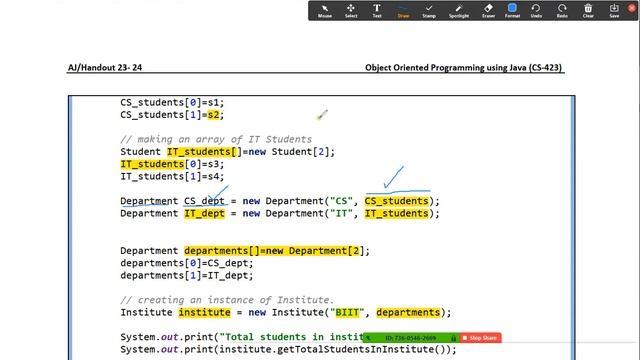Click comment 'creating an instance of Institute.'
640x360 pixels.
point(227,300)
